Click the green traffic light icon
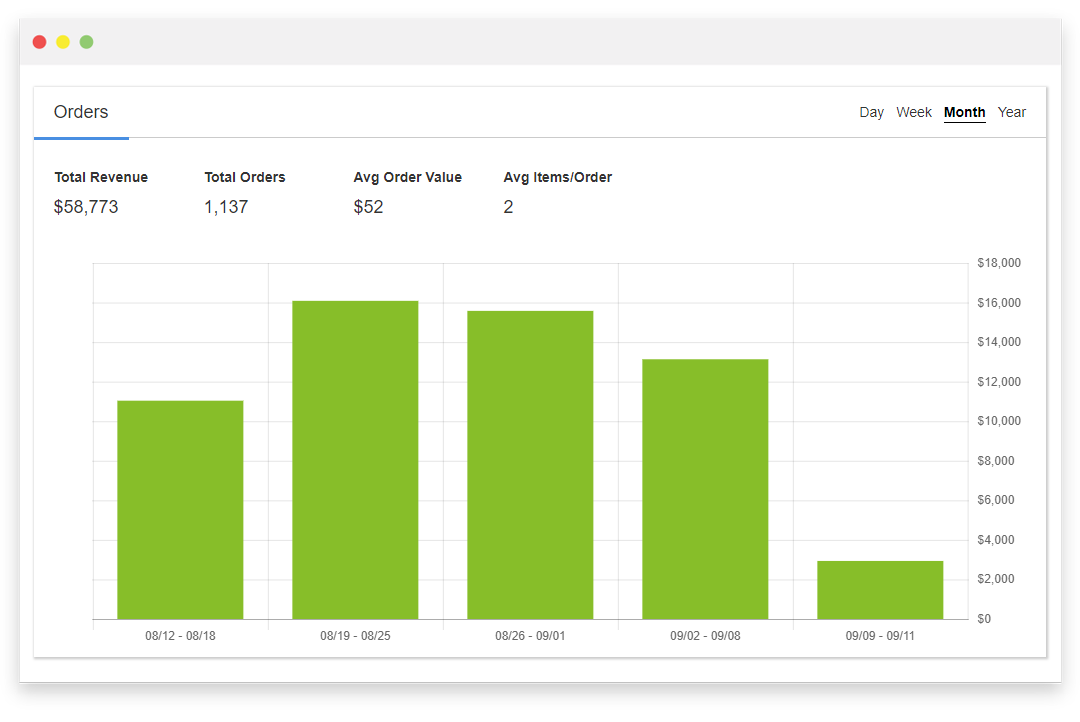This screenshot has width=1080, height=722. click(x=86, y=42)
